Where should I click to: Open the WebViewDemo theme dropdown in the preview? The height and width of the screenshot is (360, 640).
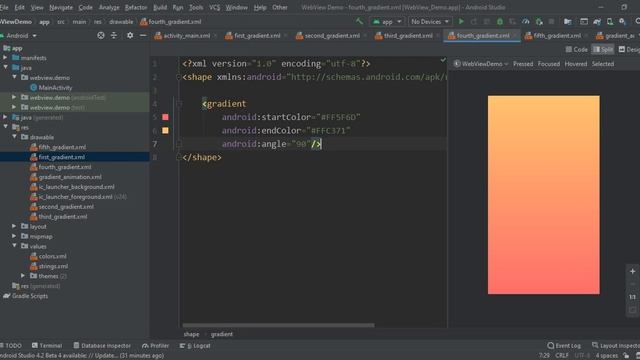pos(481,64)
